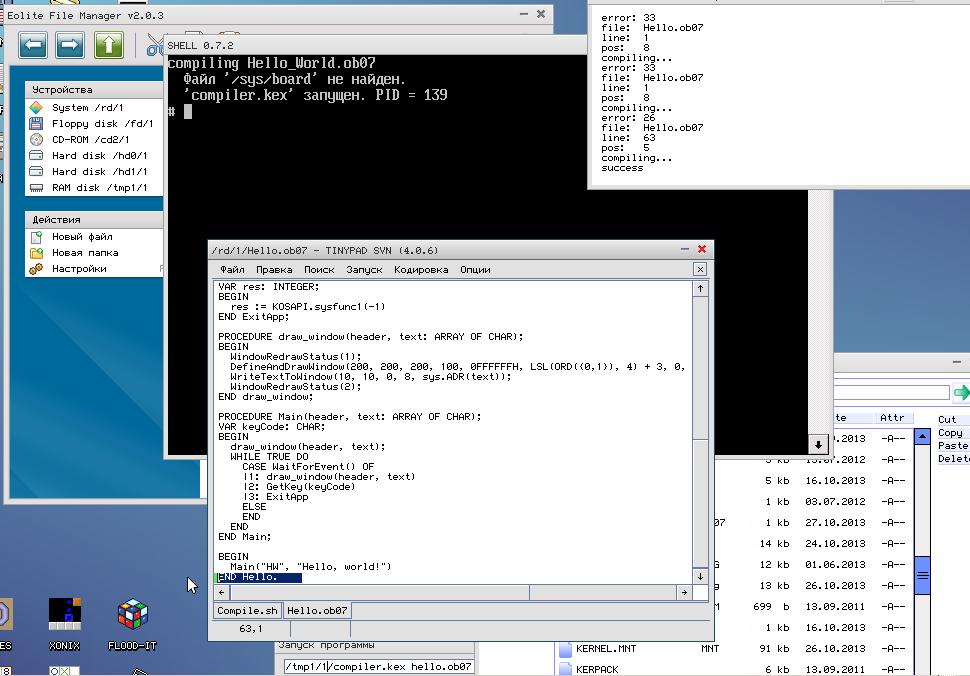
Task: Open Floppy disk /fd/1 device
Action: (89, 124)
